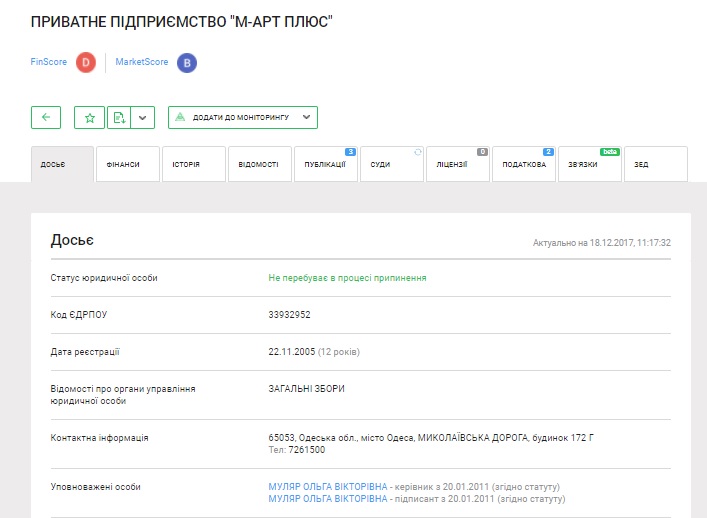Add company to favorites with star icon
The height and width of the screenshot is (518, 707).
[90, 118]
